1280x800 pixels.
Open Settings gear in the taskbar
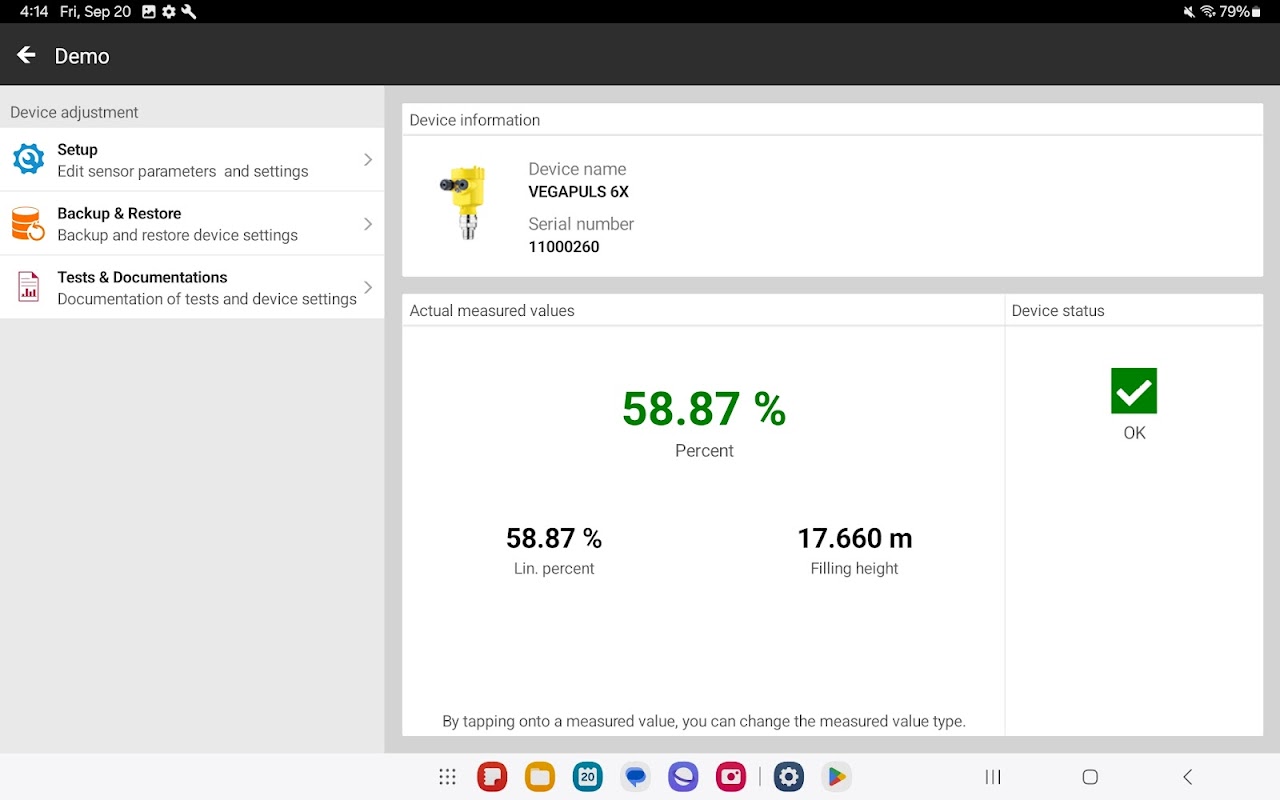[x=788, y=777]
